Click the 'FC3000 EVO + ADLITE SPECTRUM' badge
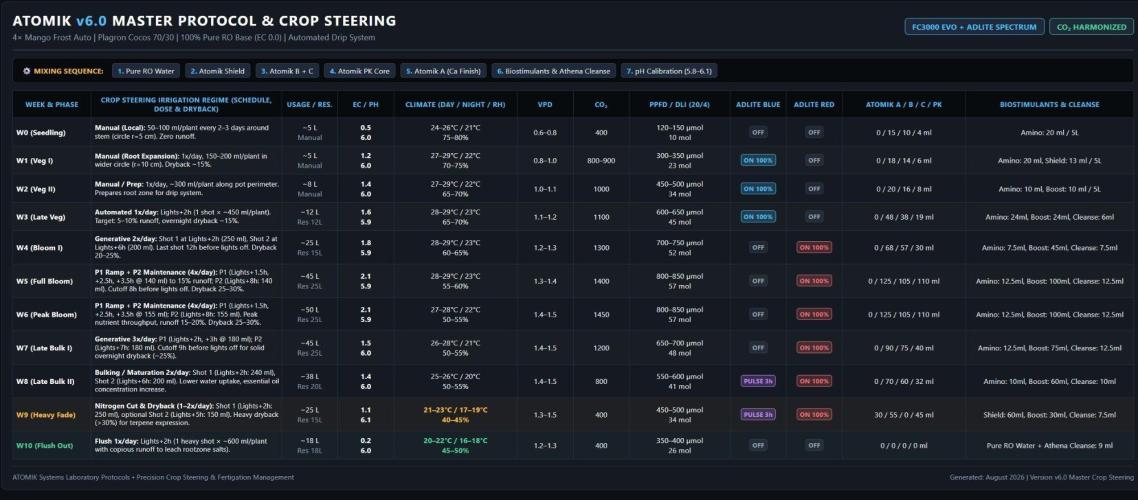The height and width of the screenshot is (500, 1138). 974,27
